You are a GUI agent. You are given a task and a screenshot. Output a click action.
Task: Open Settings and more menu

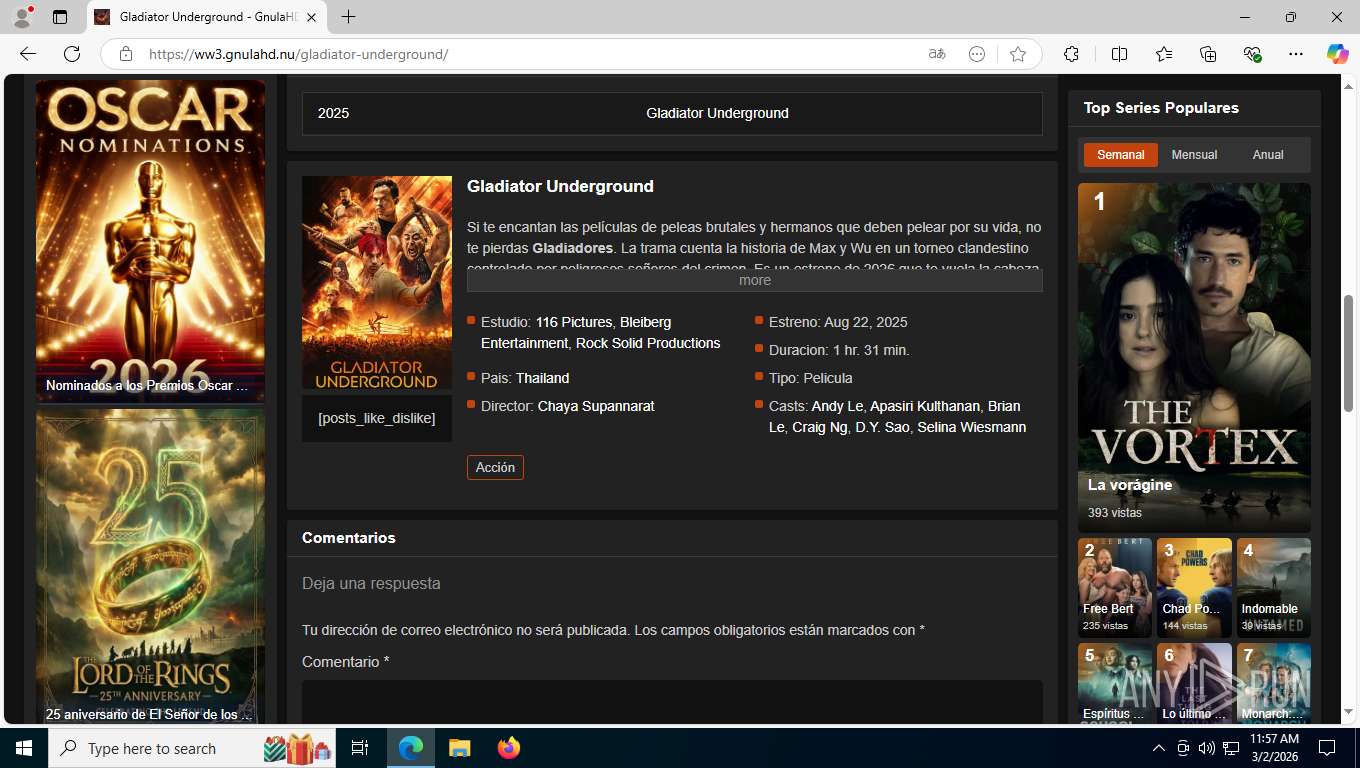[x=1296, y=54]
